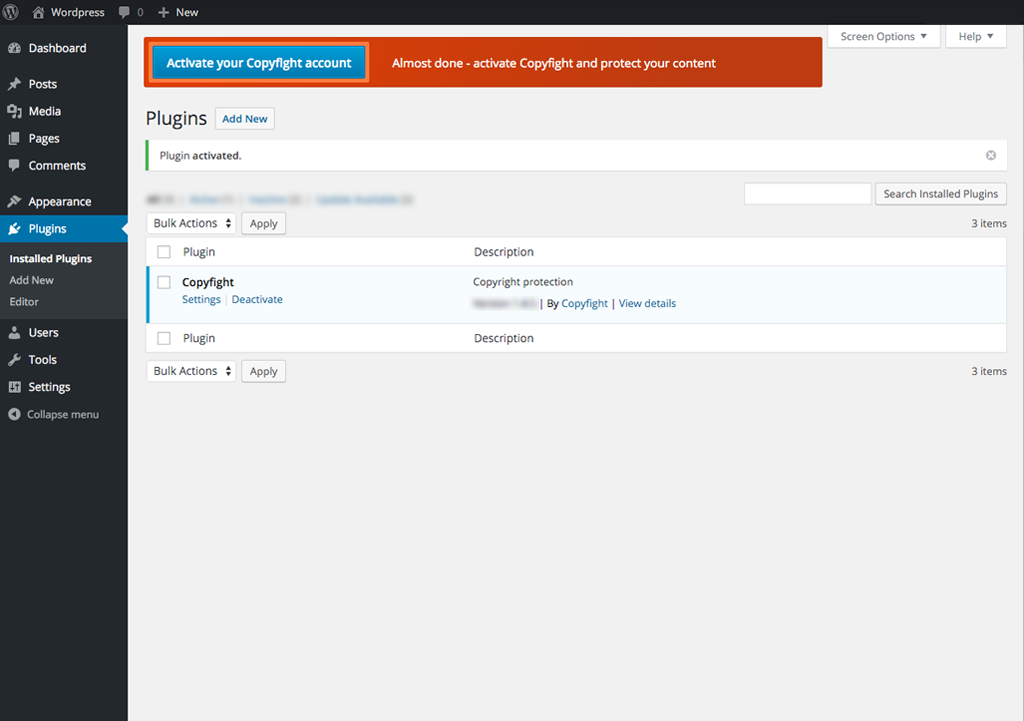
Task: Open the Copyfight author link
Action: (584, 303)
